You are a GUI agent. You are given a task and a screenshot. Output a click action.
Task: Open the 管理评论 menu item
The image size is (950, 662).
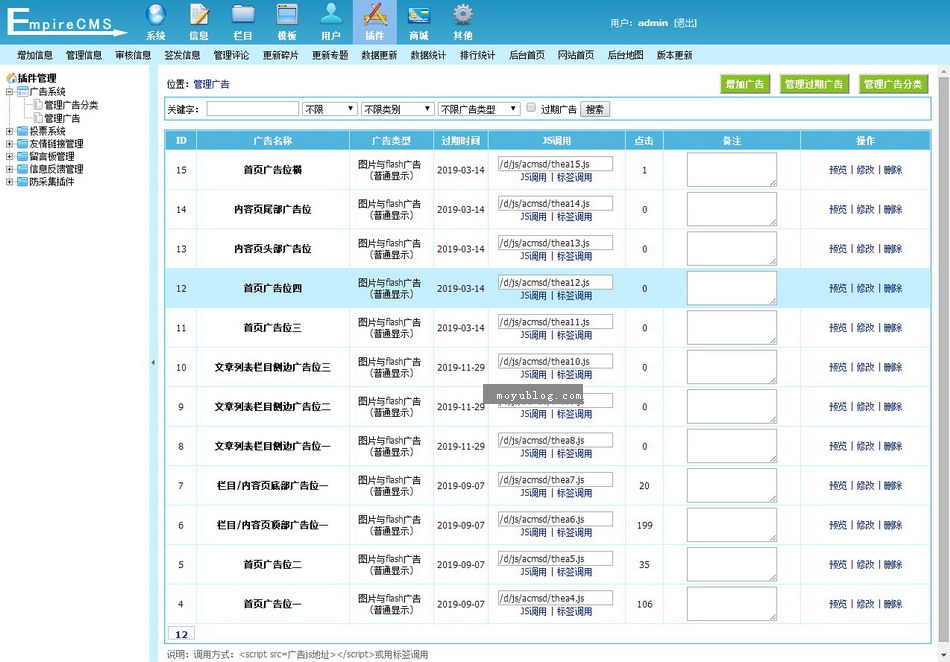pyautogui.click(x=231, y=55)
